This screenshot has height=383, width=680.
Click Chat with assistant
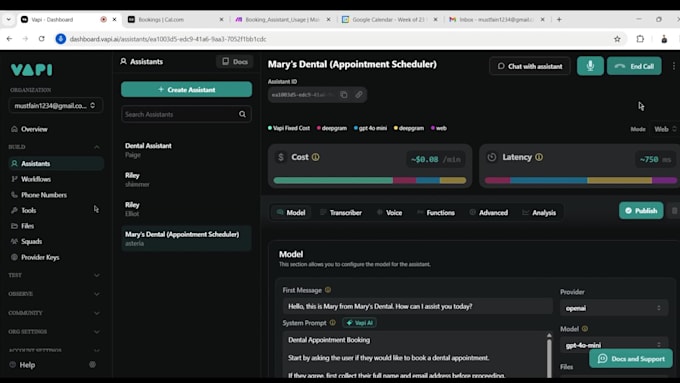point(530,66)
